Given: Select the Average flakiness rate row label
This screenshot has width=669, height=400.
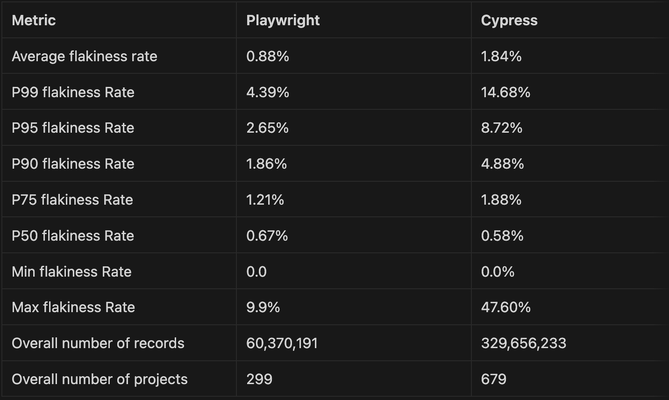Looking at the screenshot, I should pyautogui.click(x=84, y=56).
